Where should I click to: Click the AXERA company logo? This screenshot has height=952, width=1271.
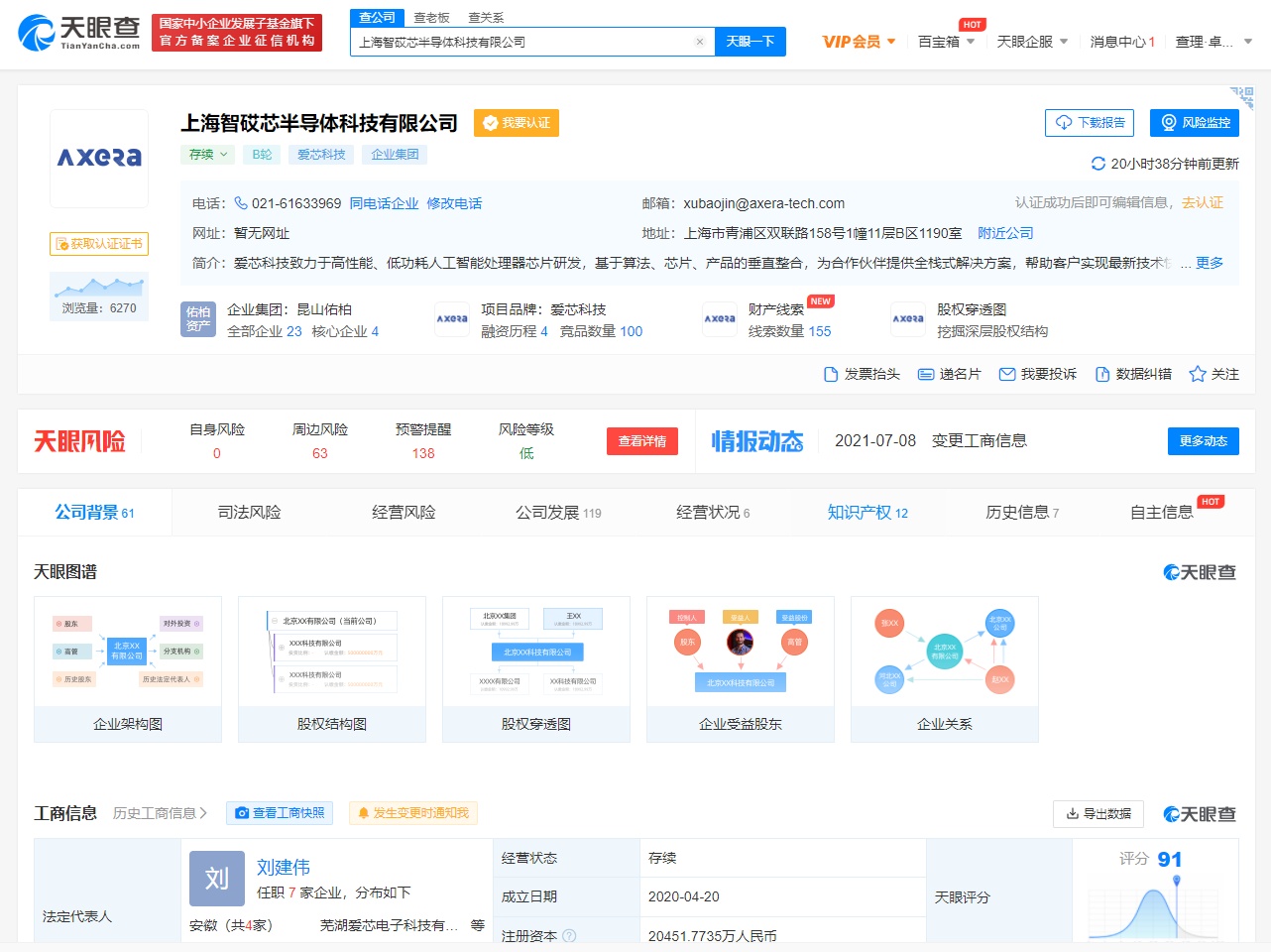(99, 158)
